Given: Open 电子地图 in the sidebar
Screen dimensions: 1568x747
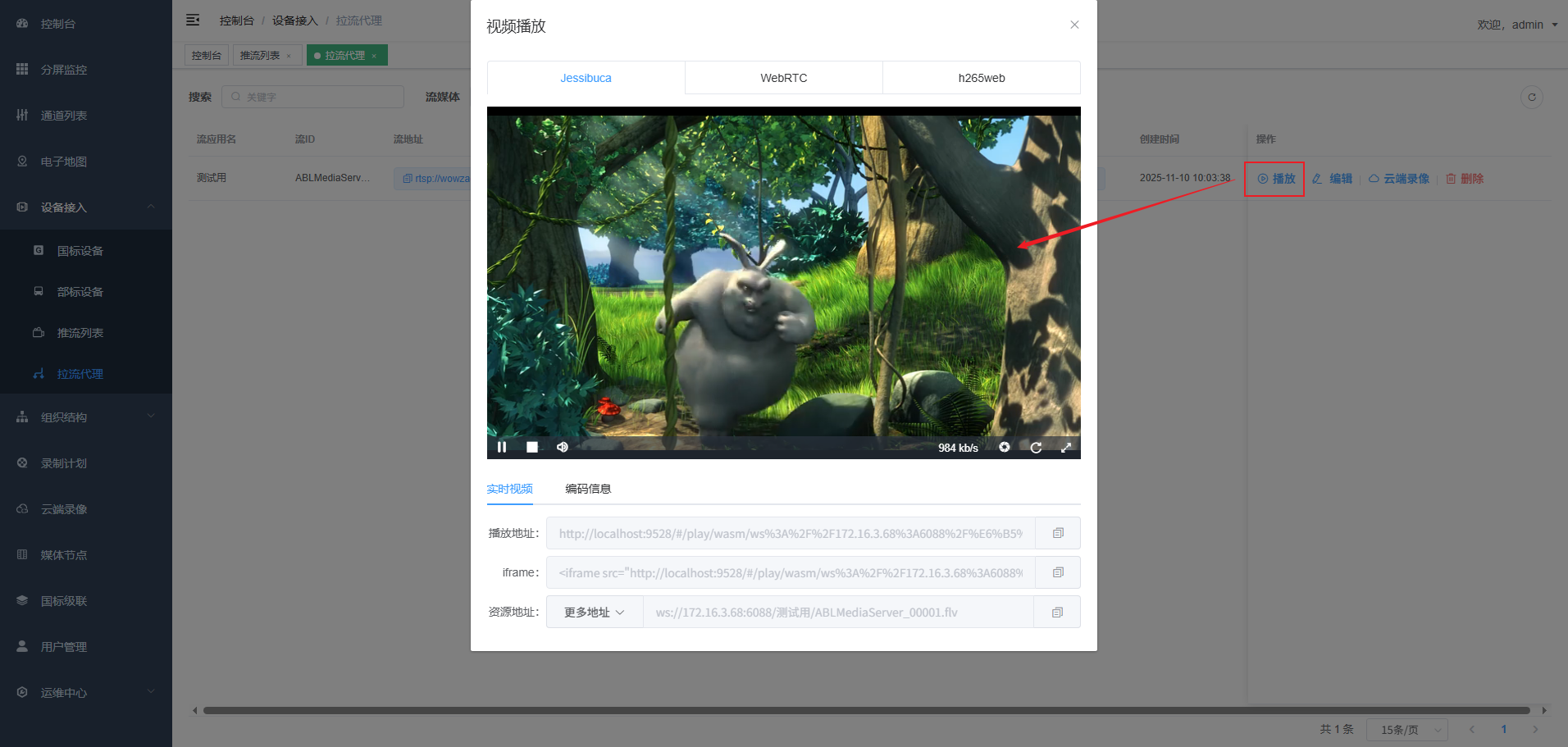Looking at the screenshot, I should point(86,162).
